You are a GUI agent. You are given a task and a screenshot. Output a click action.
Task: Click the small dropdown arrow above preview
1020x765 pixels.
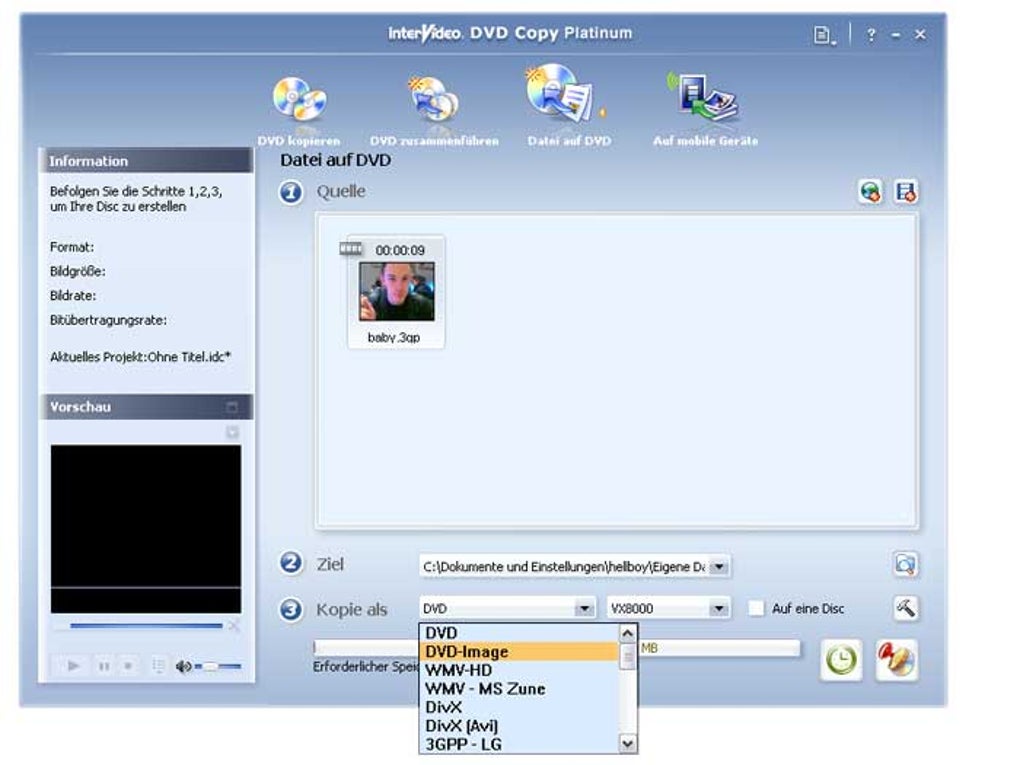pyautogui.click(x=232, y=433)
